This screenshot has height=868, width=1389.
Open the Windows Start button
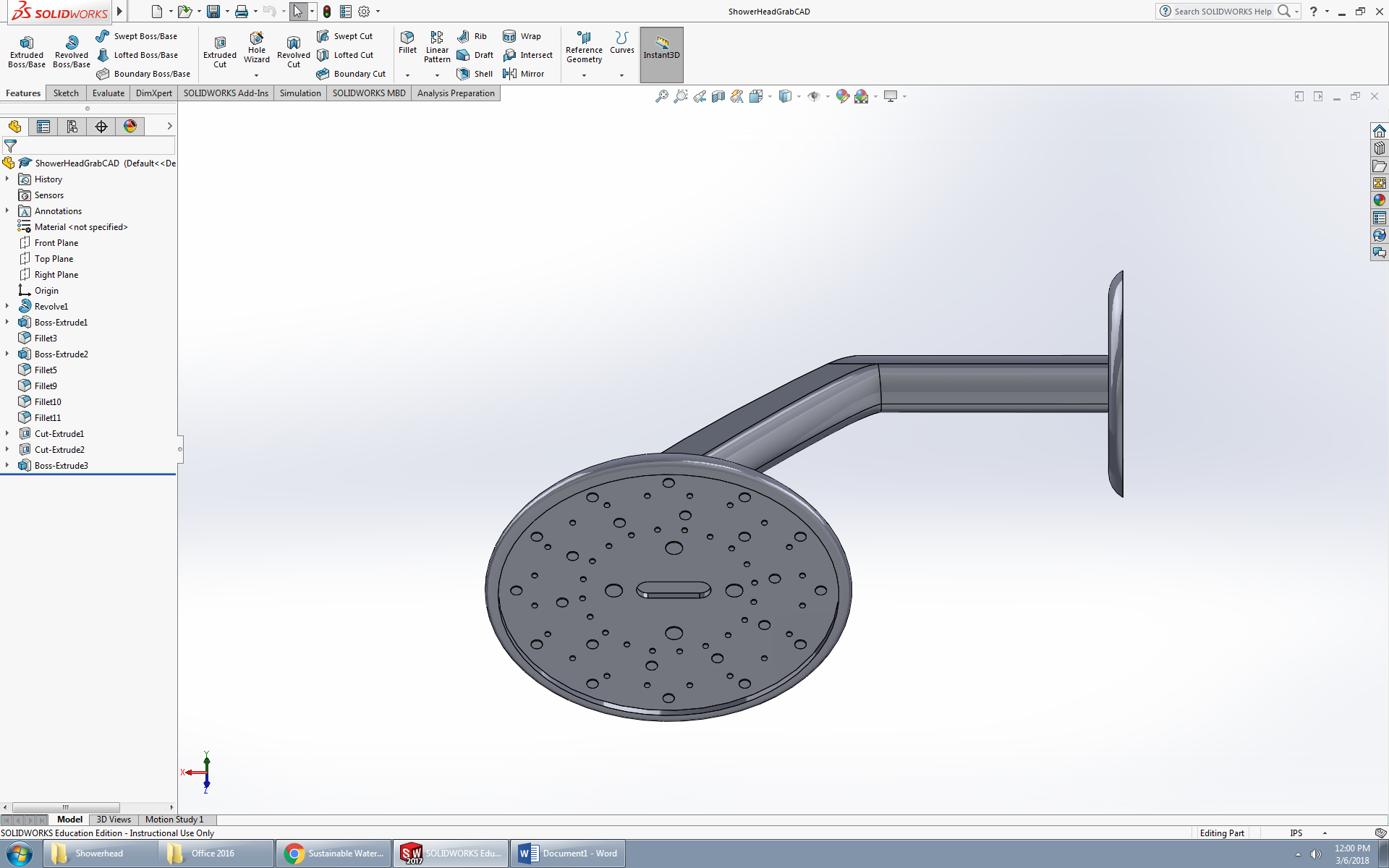pyautogui.click(x=20, y=854)
